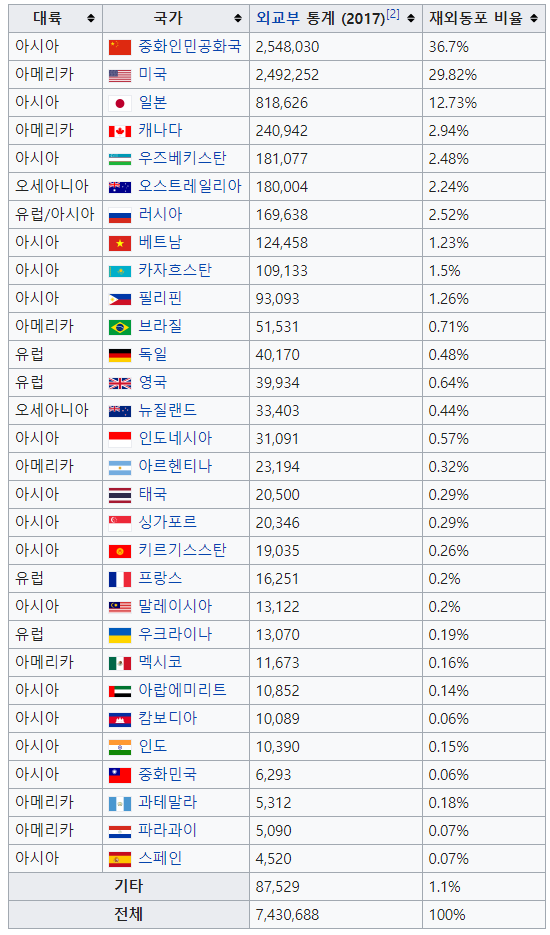This screenshot has height=935, width=550.
Task: Click the New Zealand flag icon
Action: click(120, 411)
